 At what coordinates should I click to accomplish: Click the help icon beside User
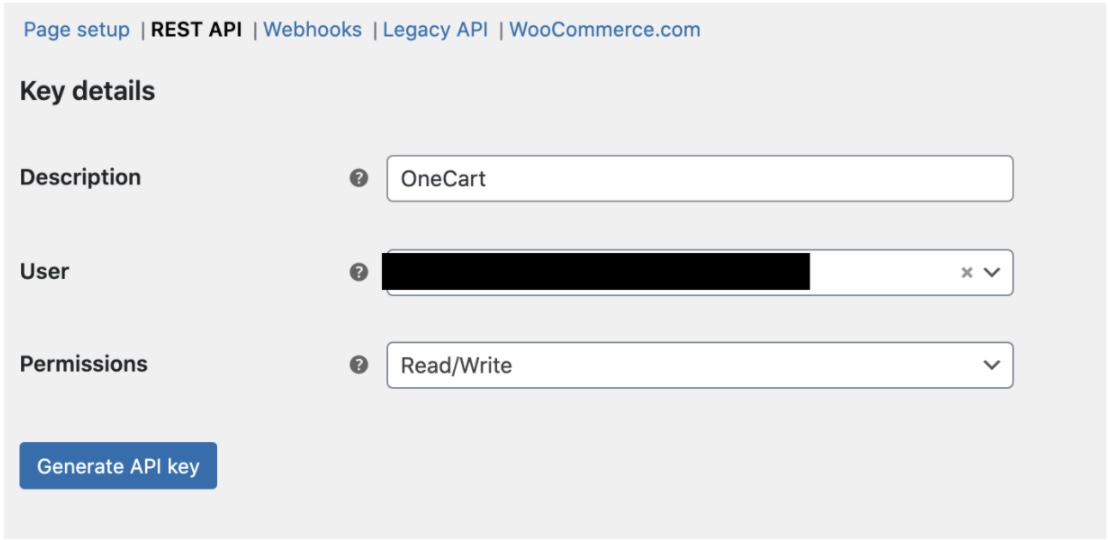click(x=359, y=272)
